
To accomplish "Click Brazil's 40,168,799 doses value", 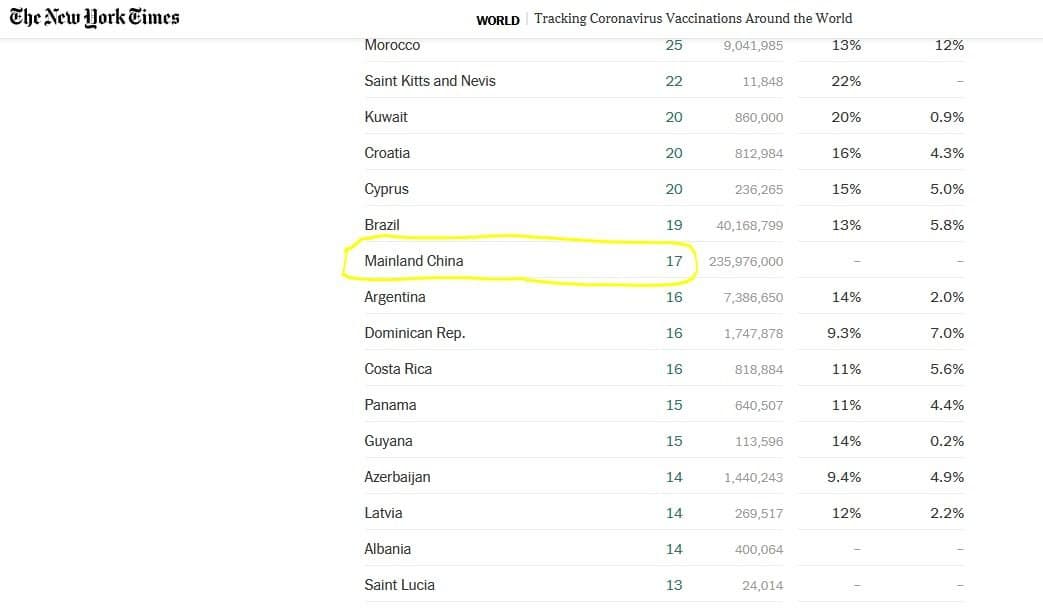I will point(750,226).
